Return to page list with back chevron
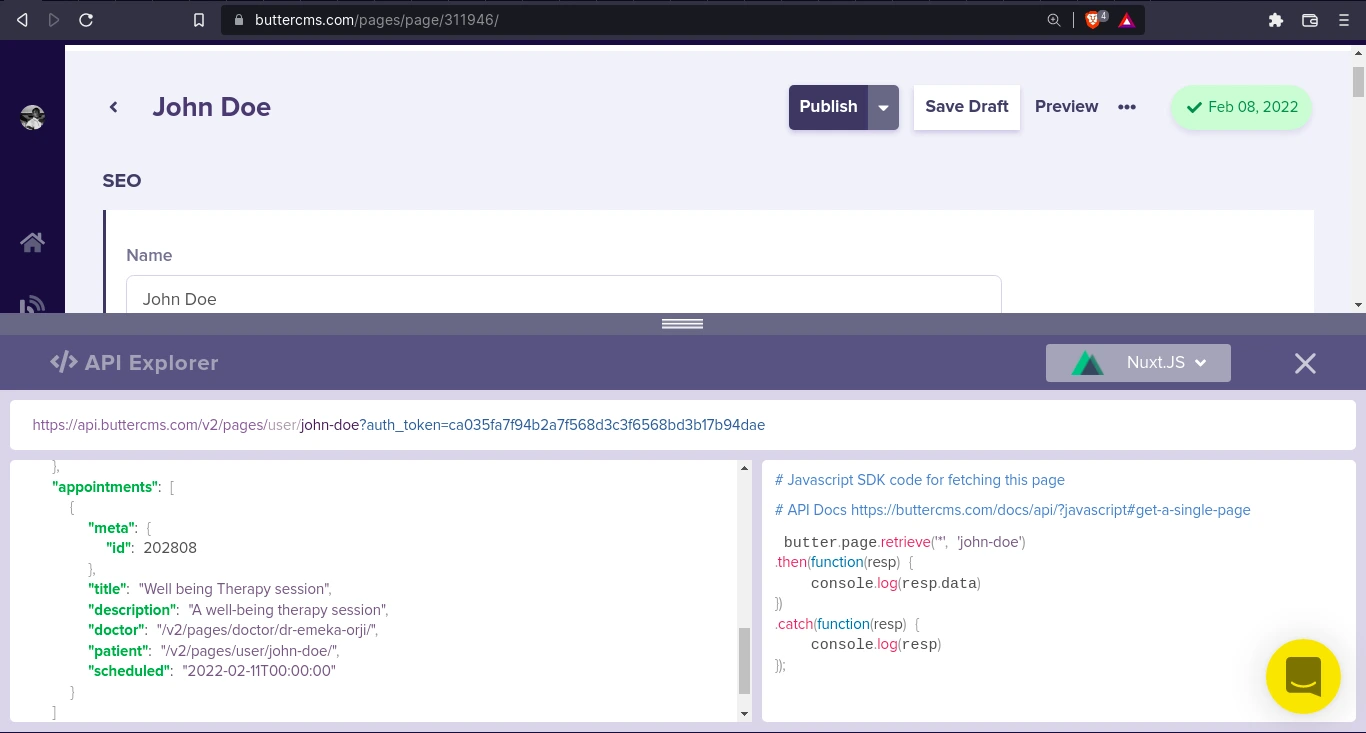1366x733 pixels. pyautogui.click(x=114, y=107)
